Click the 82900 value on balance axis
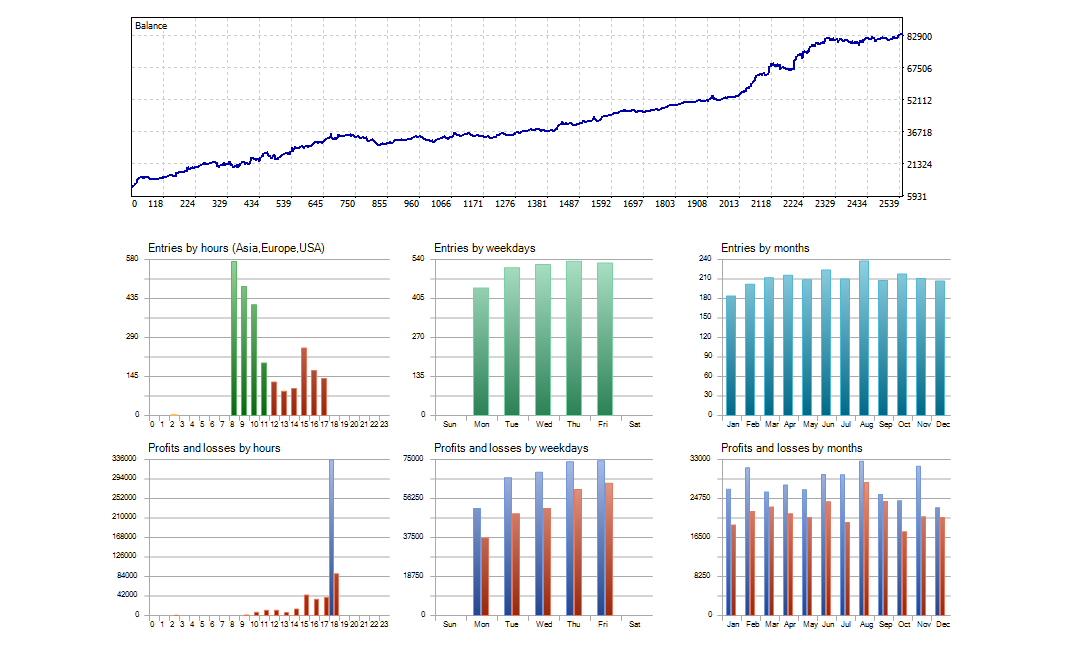1069x649 pixels. pos(918,37)
